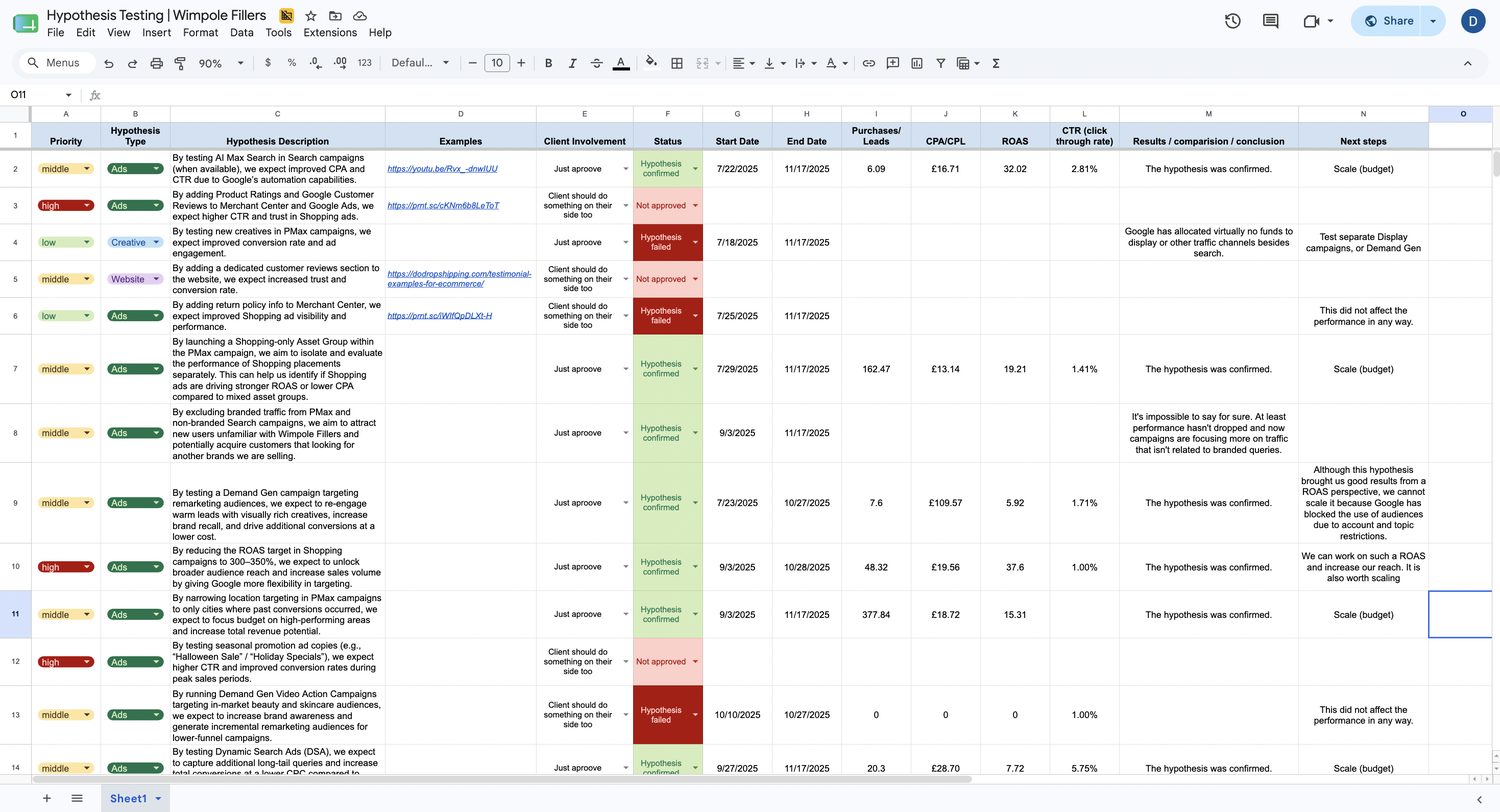
Task: Add a new sheet with plus icon
Action: pos(46,798)
